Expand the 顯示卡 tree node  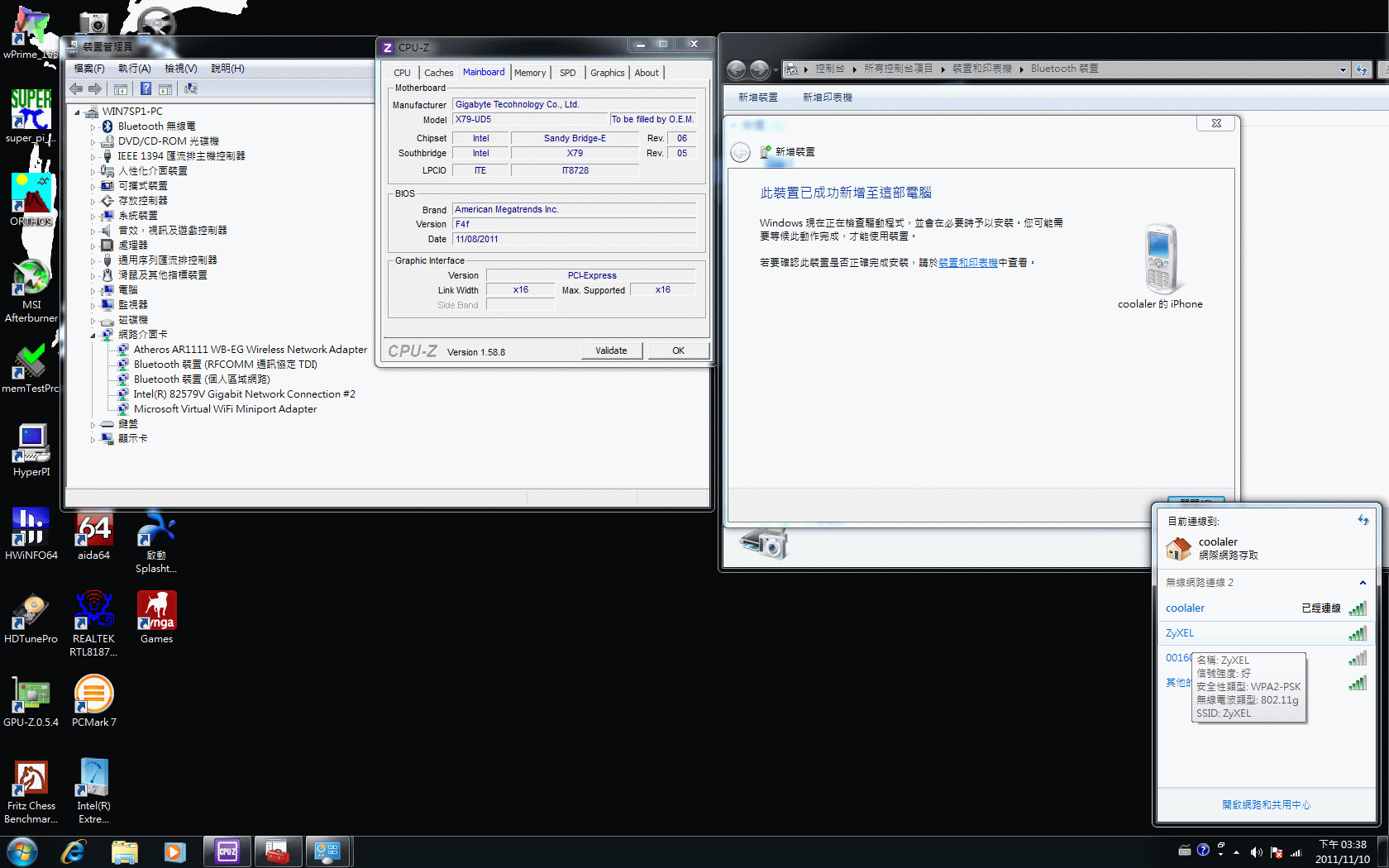(x=93, y=440)
